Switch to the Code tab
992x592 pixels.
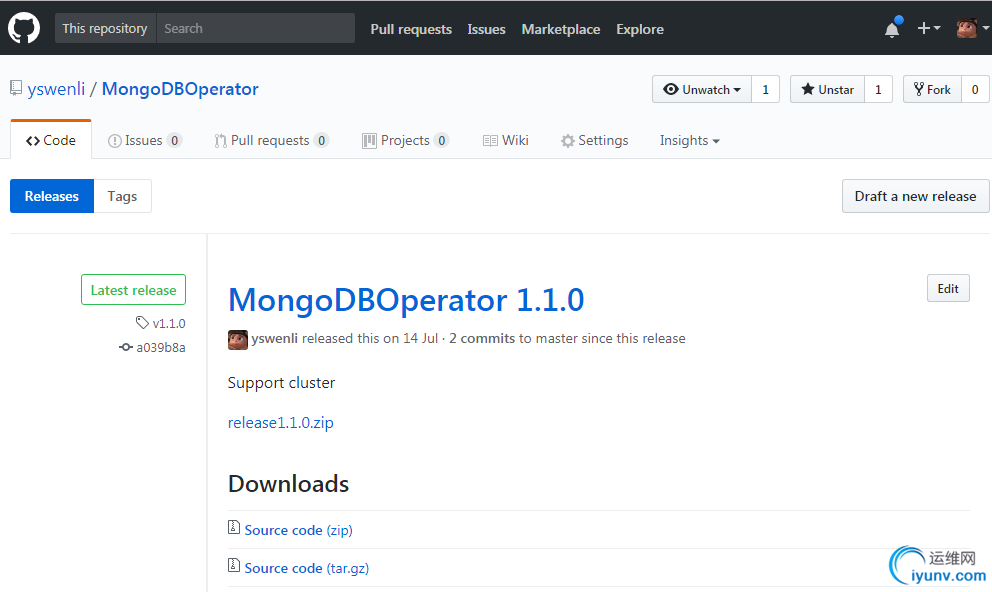click(51, 140)
